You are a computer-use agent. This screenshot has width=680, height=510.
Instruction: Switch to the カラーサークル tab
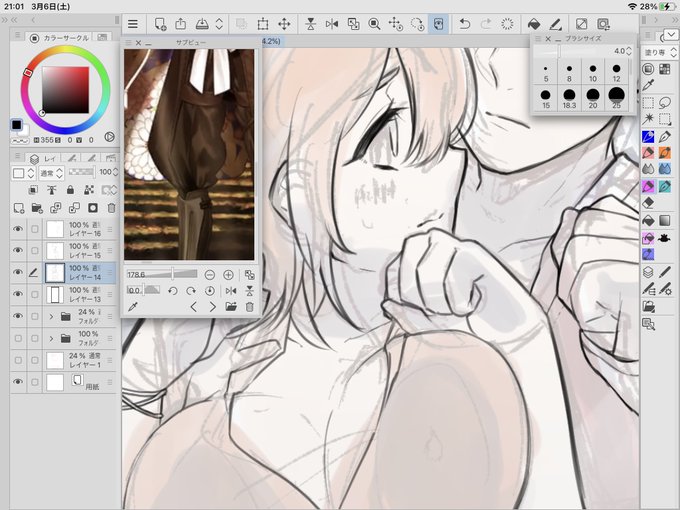pos(60,38)
